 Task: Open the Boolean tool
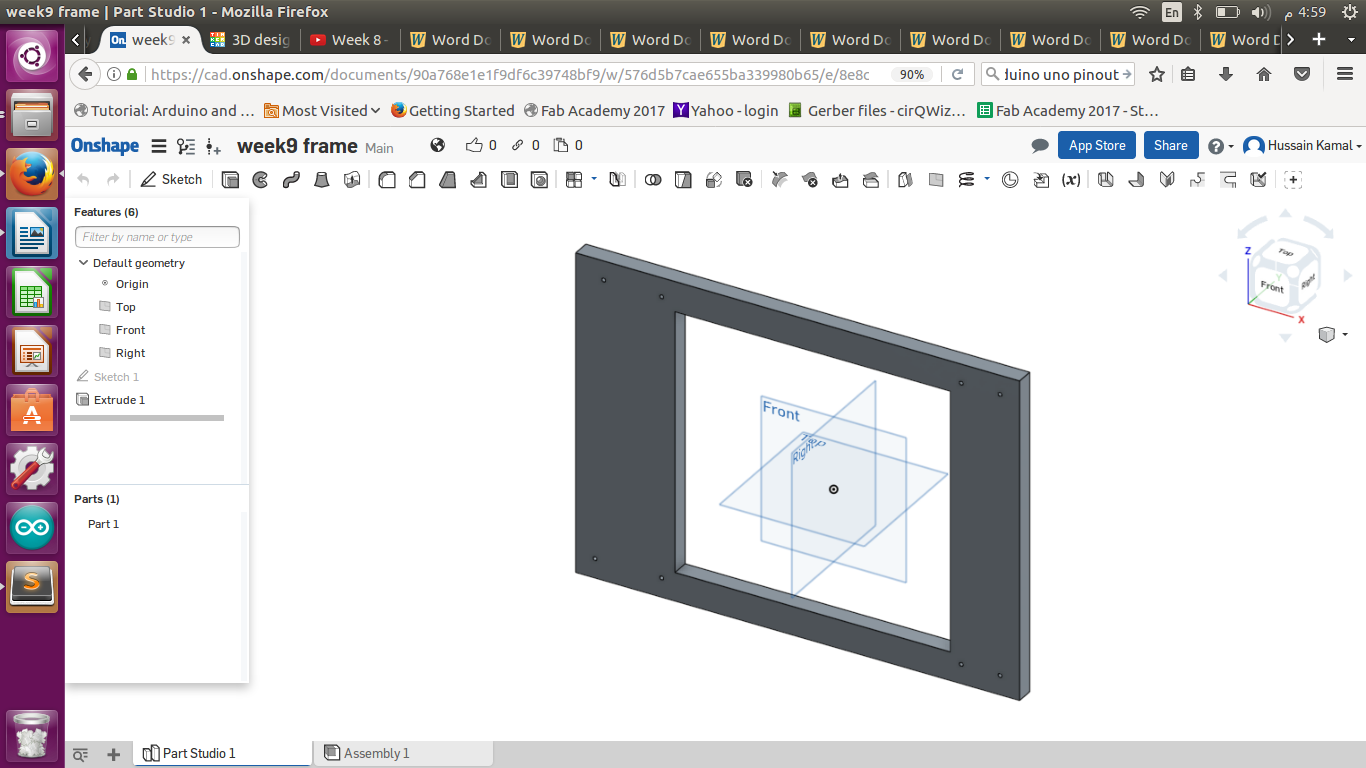653,180
